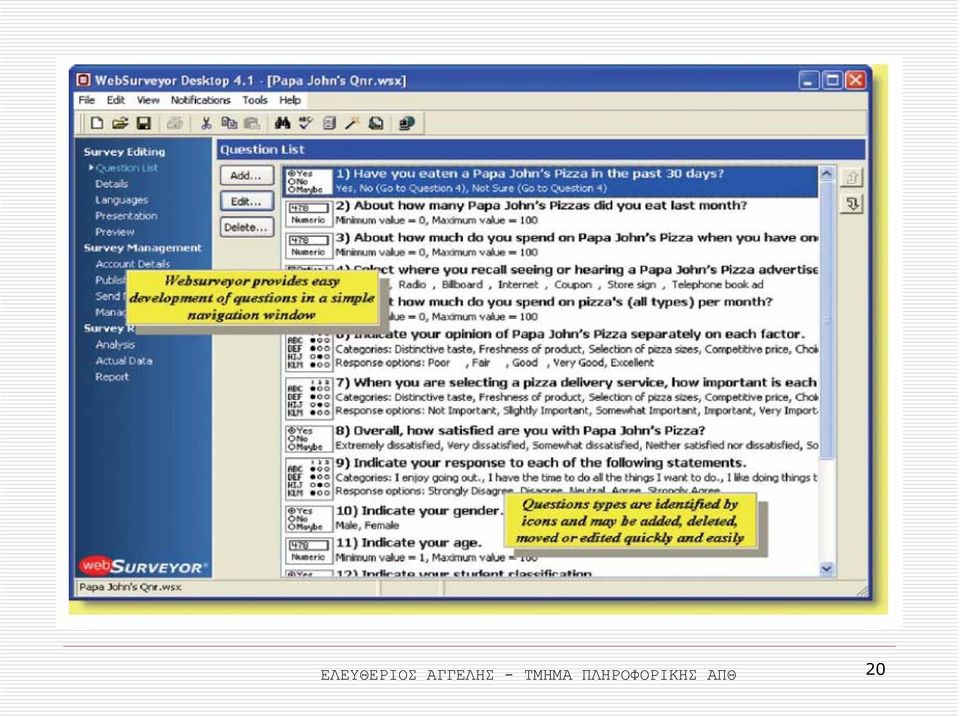The width and height of the screenshot is (960, 717).
Task: Click the Delete... button
Action: [246, 227]
